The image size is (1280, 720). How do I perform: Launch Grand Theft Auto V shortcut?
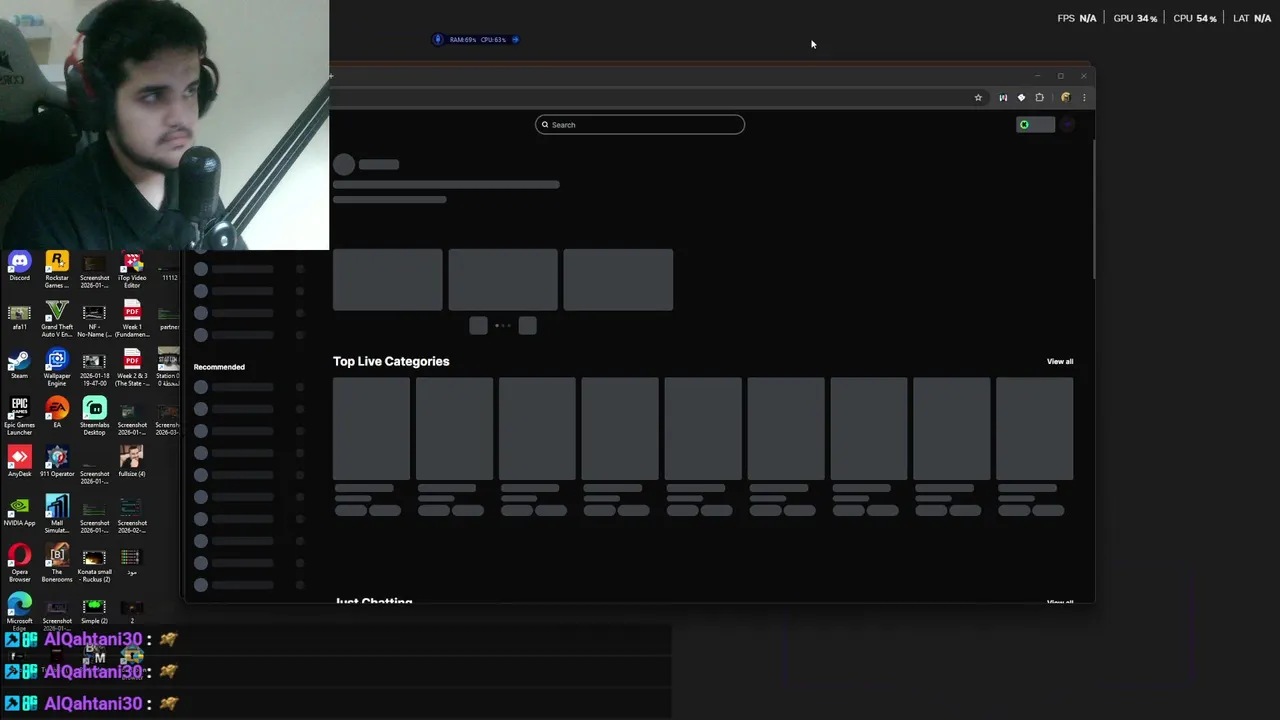57,318
